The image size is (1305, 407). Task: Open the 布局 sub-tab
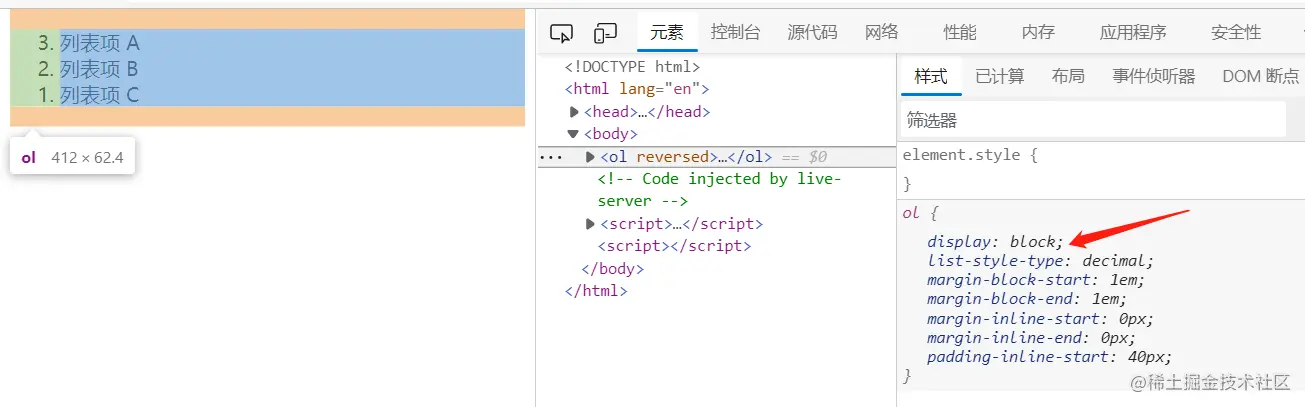click(1068, 76)
